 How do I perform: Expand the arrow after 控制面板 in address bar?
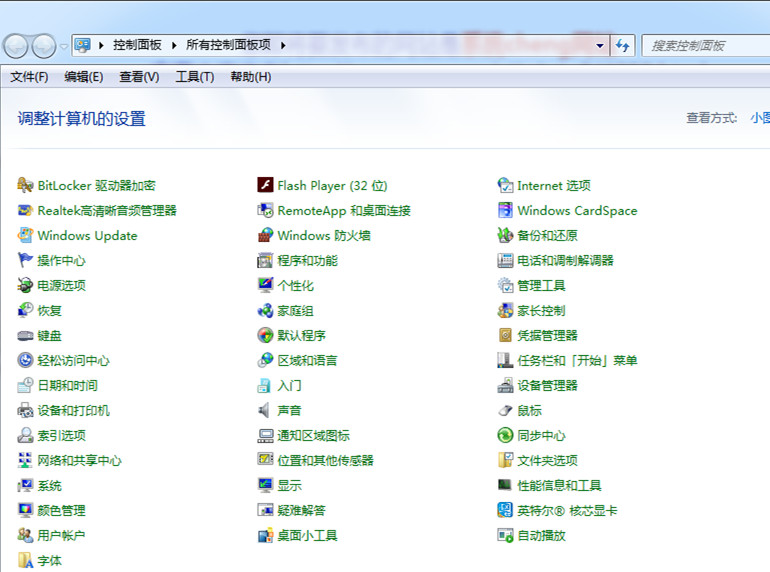(x=174, y=46)
